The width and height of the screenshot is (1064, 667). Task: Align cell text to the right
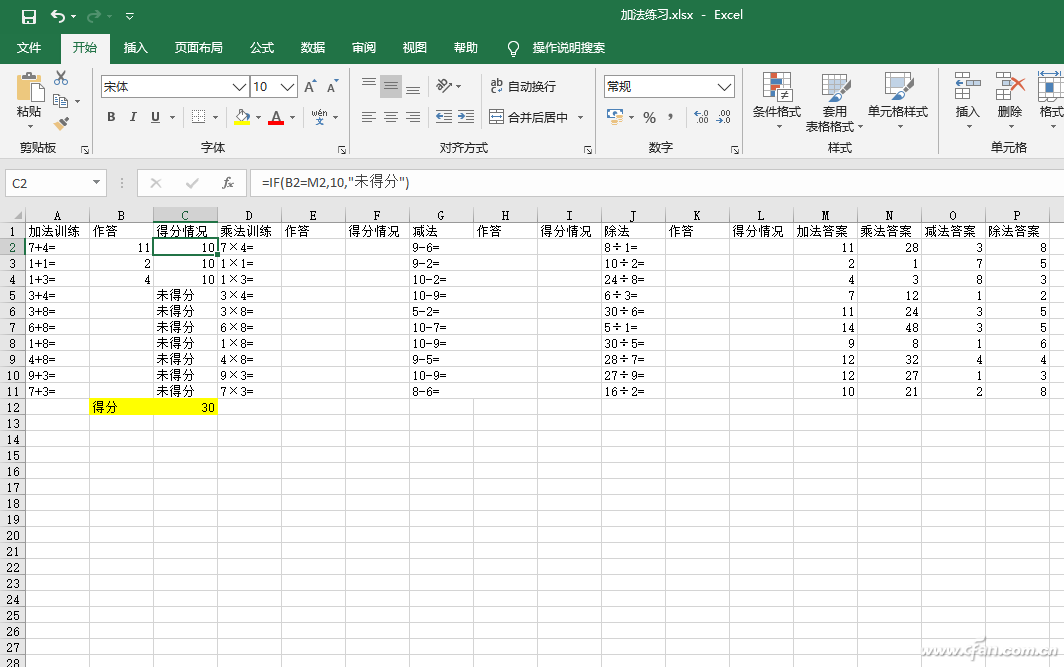pyautogui.click(x=413, y=117)
